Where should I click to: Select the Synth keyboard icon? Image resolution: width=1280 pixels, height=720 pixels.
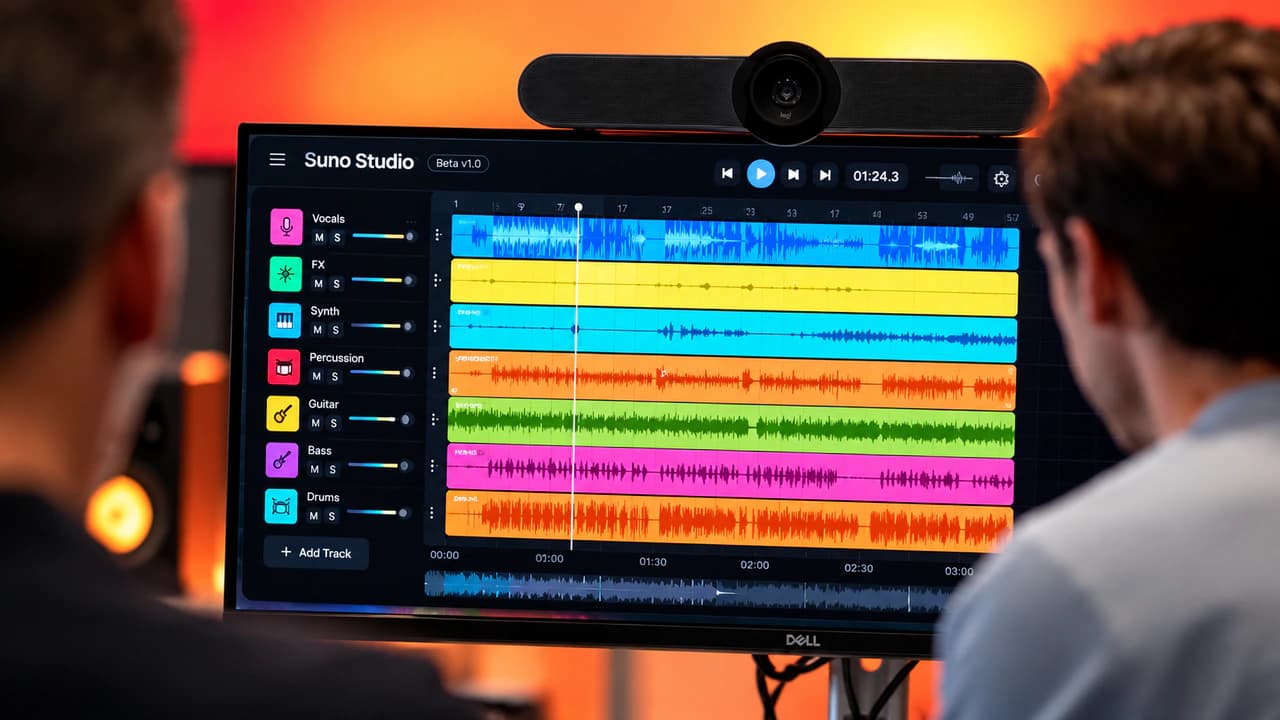tap(285, 320)
